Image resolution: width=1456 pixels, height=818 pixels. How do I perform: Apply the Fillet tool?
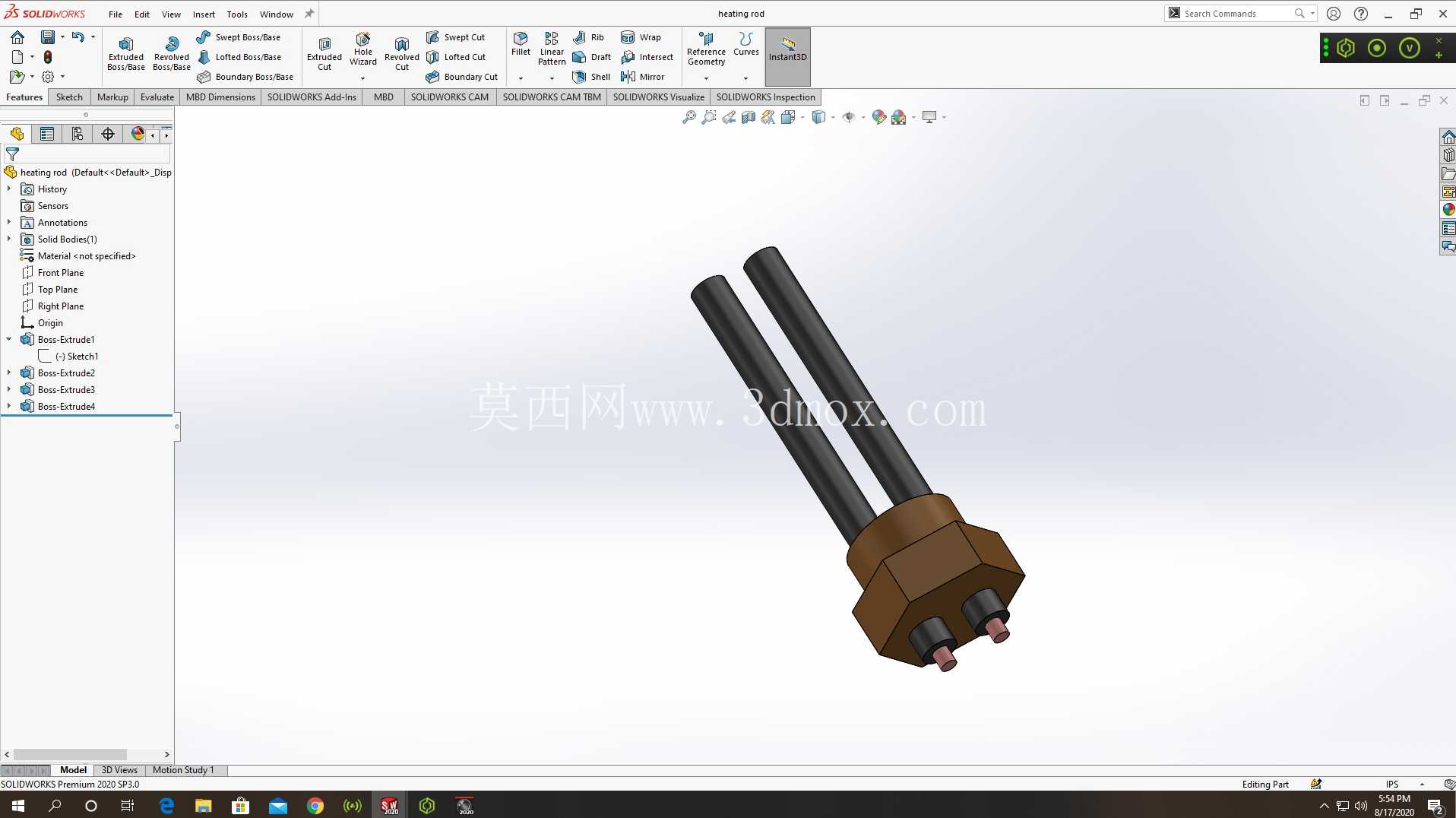(x=521, y=43)
